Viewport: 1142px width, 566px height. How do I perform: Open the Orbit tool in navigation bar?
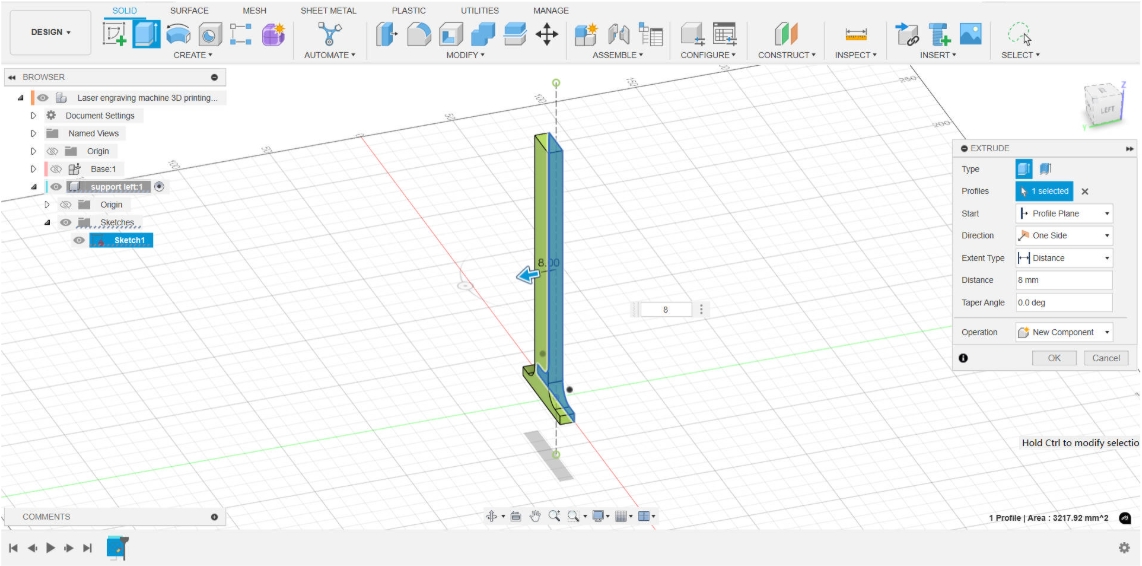pos(491,516)
